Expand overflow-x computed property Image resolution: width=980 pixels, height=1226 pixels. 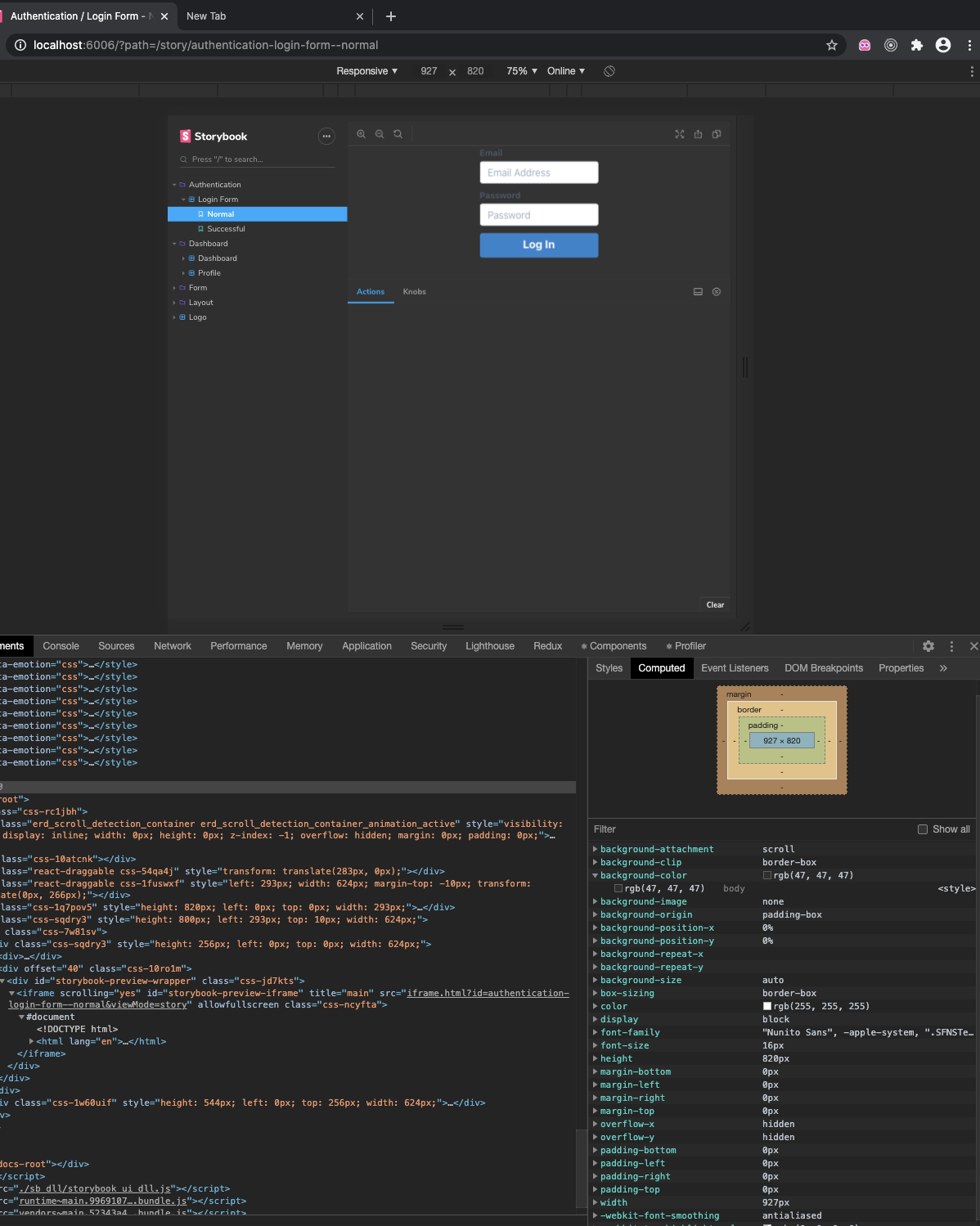[x=595, y=1124]
